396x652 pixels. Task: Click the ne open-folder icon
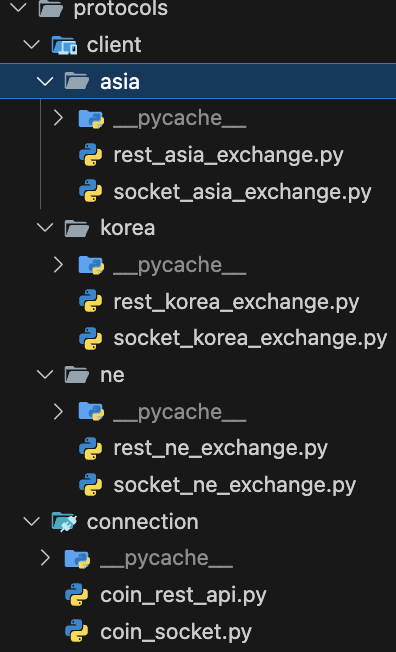[77, 374]
